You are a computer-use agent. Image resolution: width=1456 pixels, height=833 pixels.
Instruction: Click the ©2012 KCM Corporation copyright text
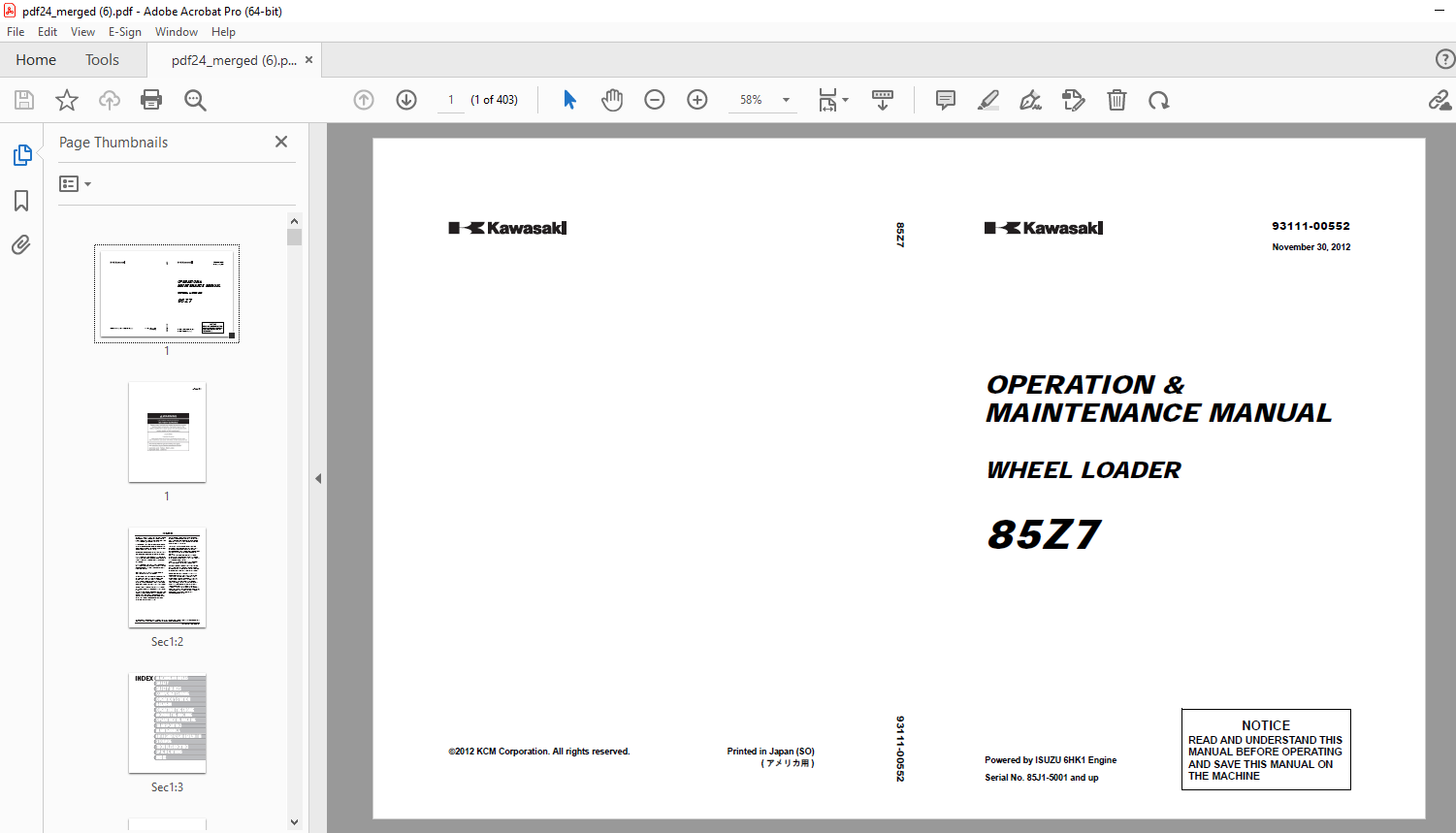click(x=539, y=752)
